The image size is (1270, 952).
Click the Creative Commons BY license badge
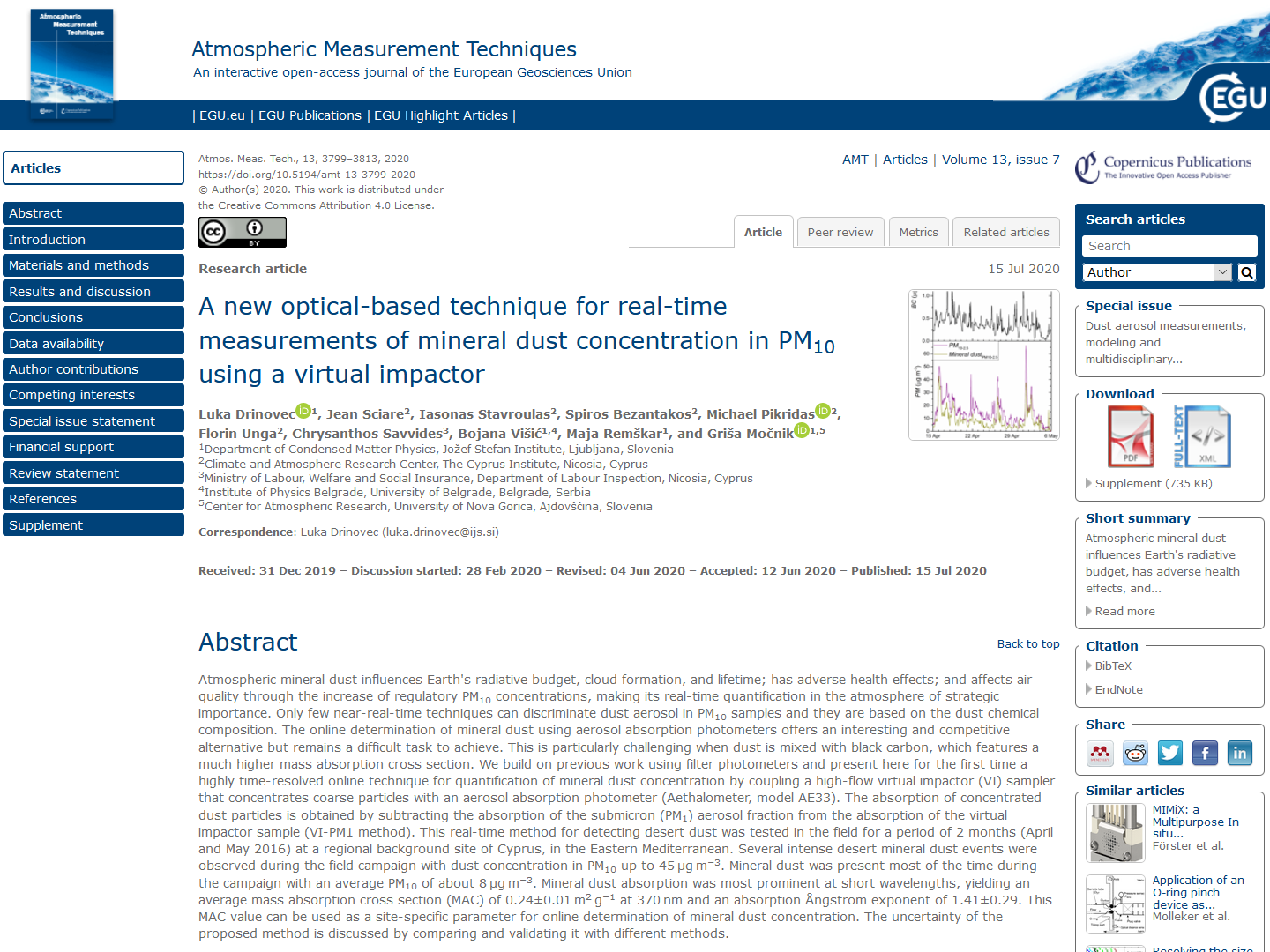coord(242,232)
